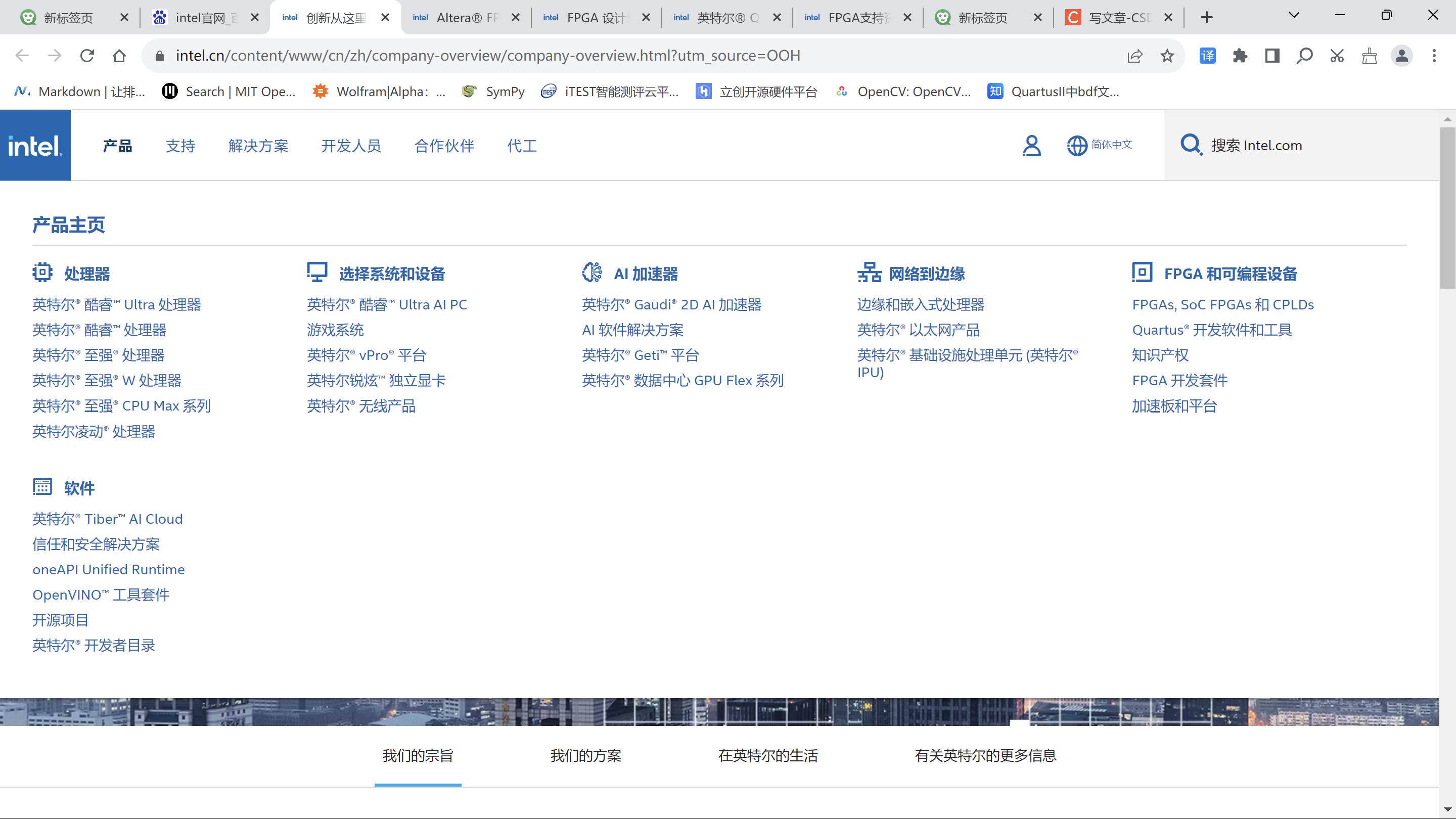The height and width of the screenshot is (819, 1456).
Task: Click the Intel logo home button
Action: click(x=35, y=145)
